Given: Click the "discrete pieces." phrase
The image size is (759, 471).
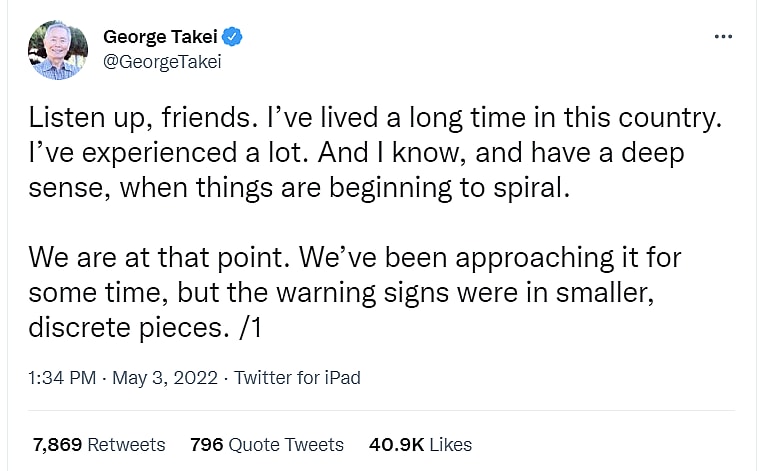Looking at the screenshot, I should click(x=124, y=326).
